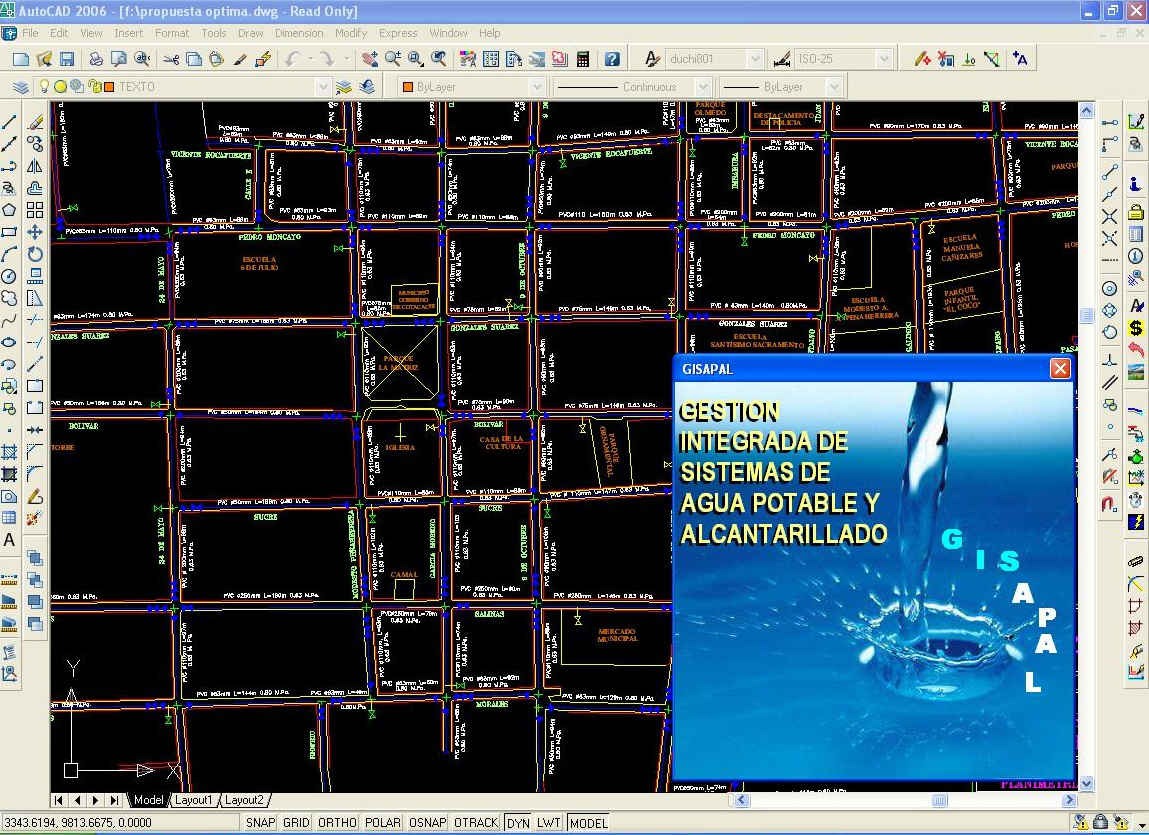This screenshot has width=1149, height=835.
Task: Switch to the Layout1 tab
Action: [193, 800]
